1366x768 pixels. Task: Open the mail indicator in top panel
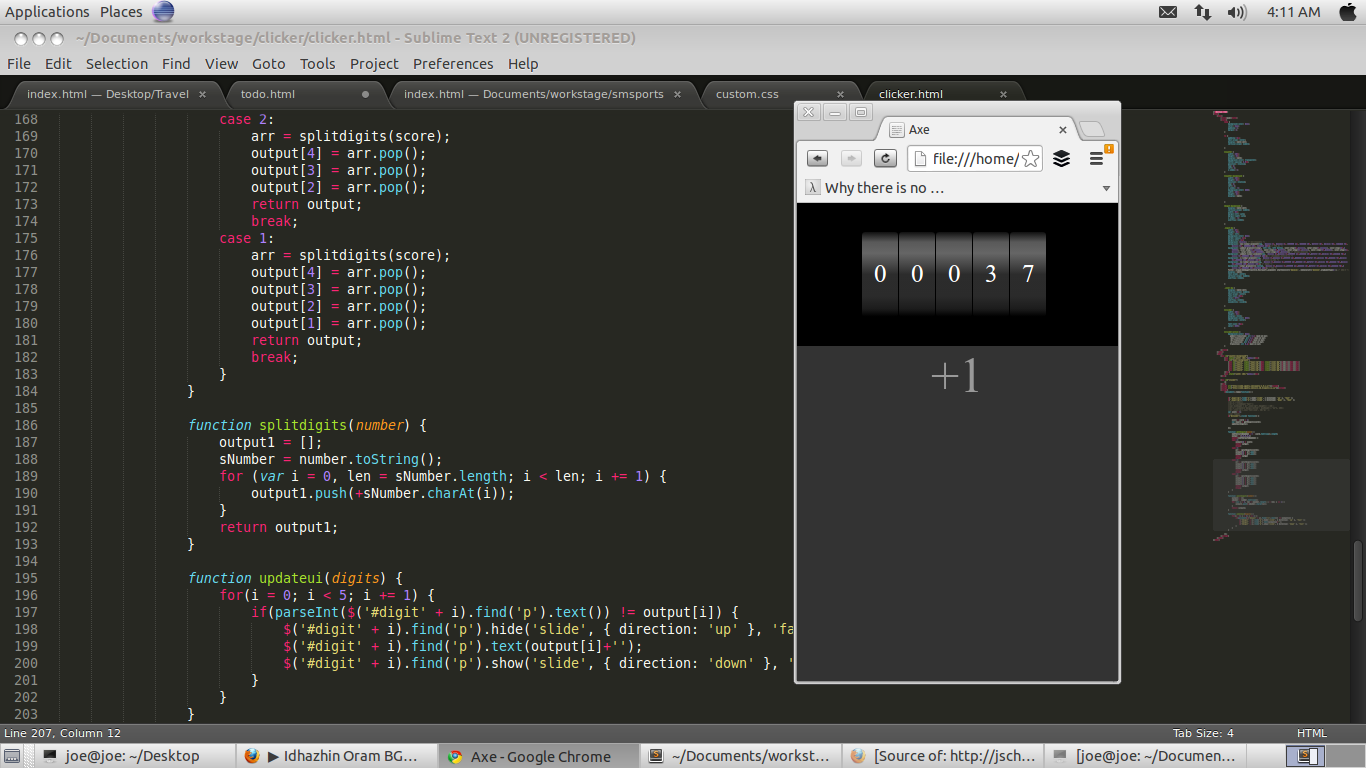[x=1168, y=12]
